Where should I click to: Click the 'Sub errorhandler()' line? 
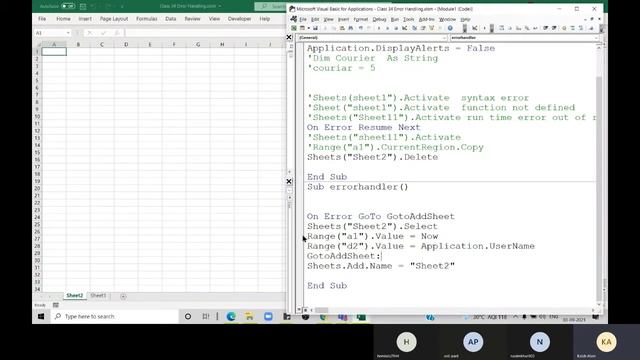click(x=358, y=187)
